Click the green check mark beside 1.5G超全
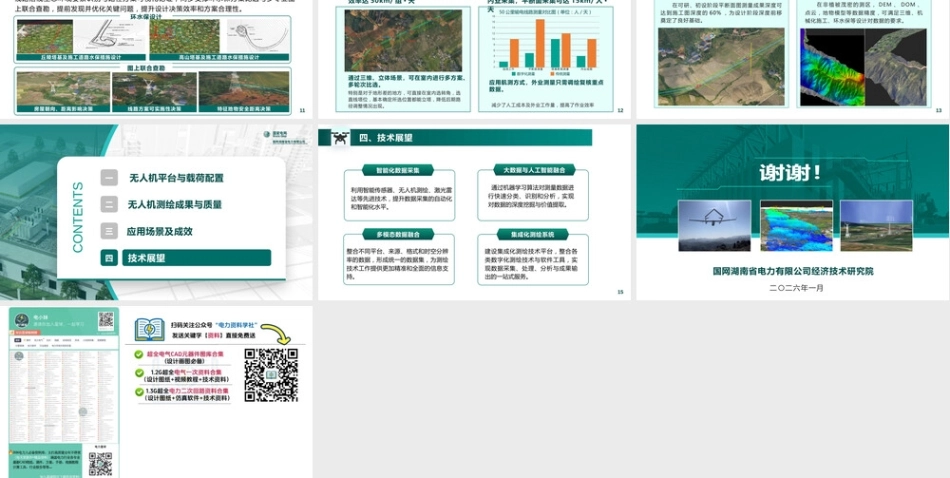The height and width of the screenshot is (478, 950). pyautogui.click(x=139, y=392)
